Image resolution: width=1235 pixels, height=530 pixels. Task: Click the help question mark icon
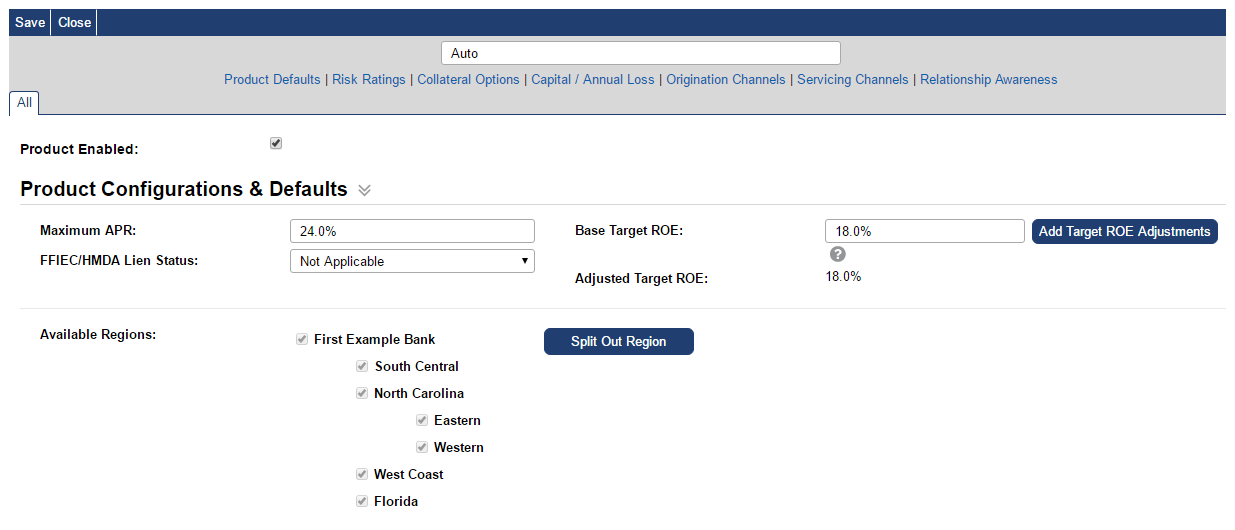838,254
